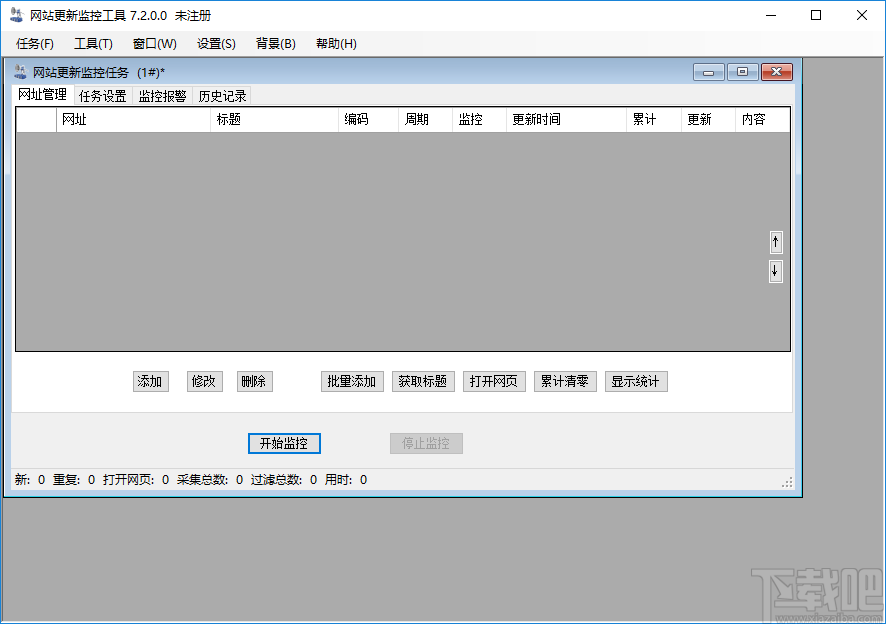Viewport: 886px width, 624px height.
Task: Click the move-down arrow beside the task list
Action: click(x=775, y=270)
